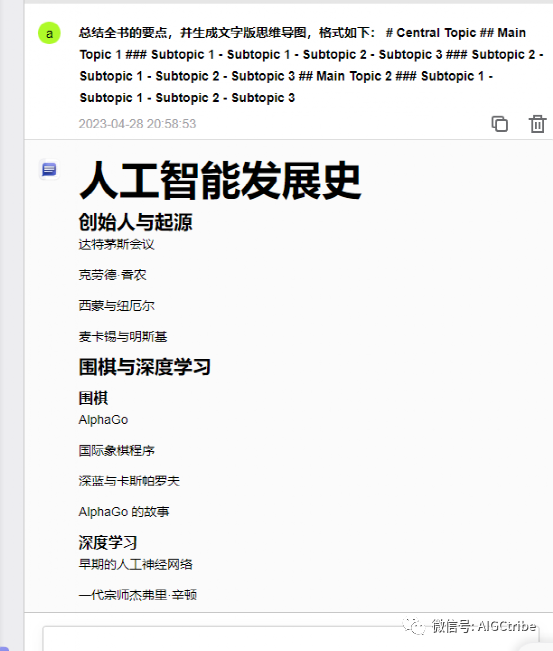Select the 达特茅斯会议 list item
The width and height of the screenshot is (553, 651).
[117, 244]
